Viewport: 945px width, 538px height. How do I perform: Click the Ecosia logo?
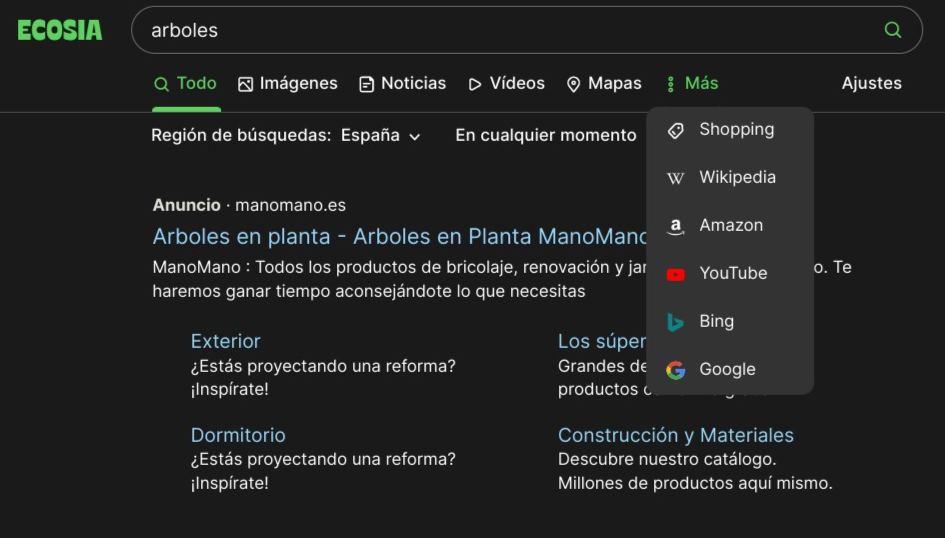[60, 30]
